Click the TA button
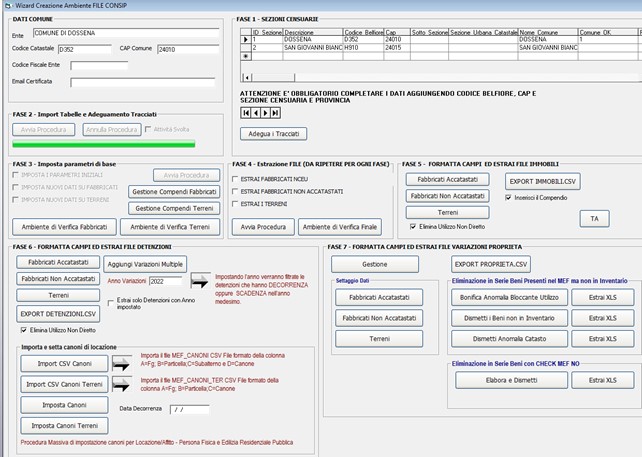Screen dimensions: 642x457 coord(595,219)
